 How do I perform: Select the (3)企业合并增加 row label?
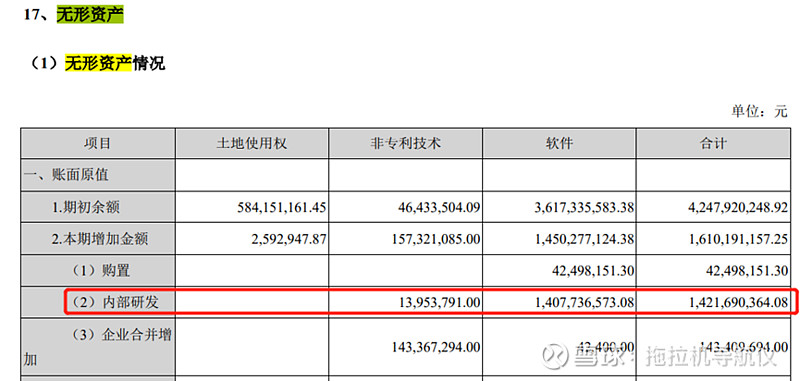[x=97, y=347]
